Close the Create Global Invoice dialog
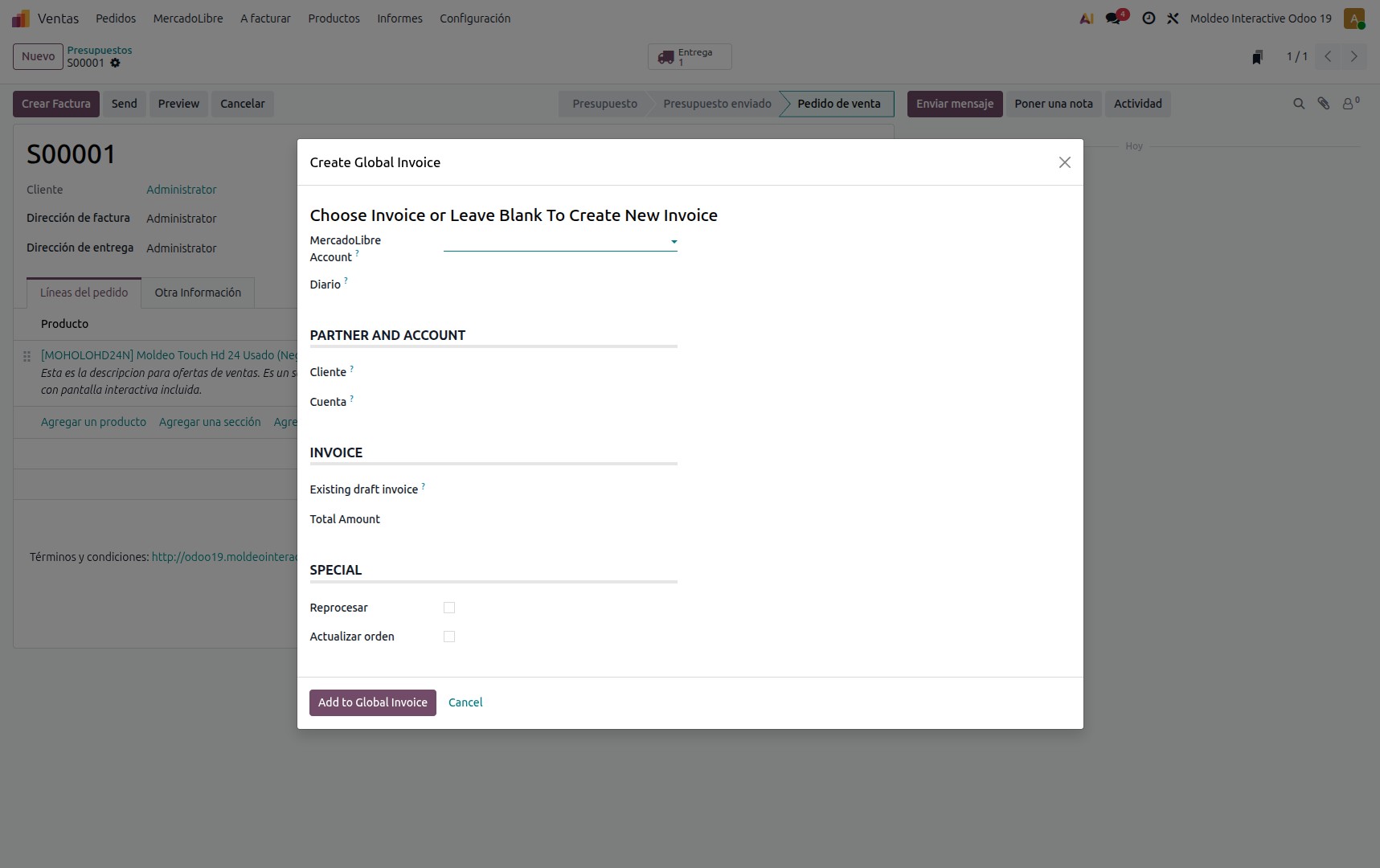This screenshot has height=868, width=1380. (x=1064, y=162)
